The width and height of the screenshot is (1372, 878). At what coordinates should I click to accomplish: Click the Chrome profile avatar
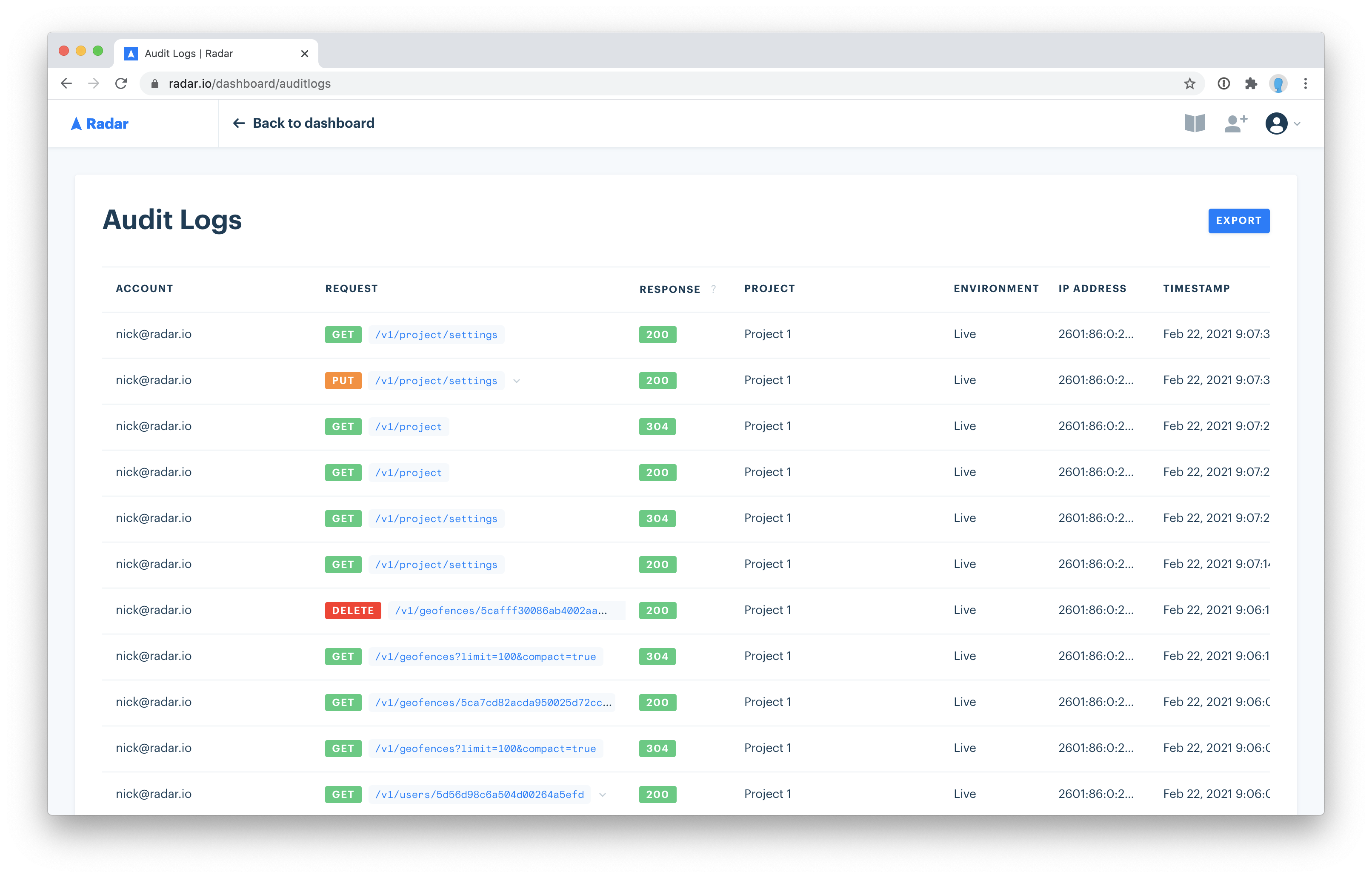pos(1278,84)
